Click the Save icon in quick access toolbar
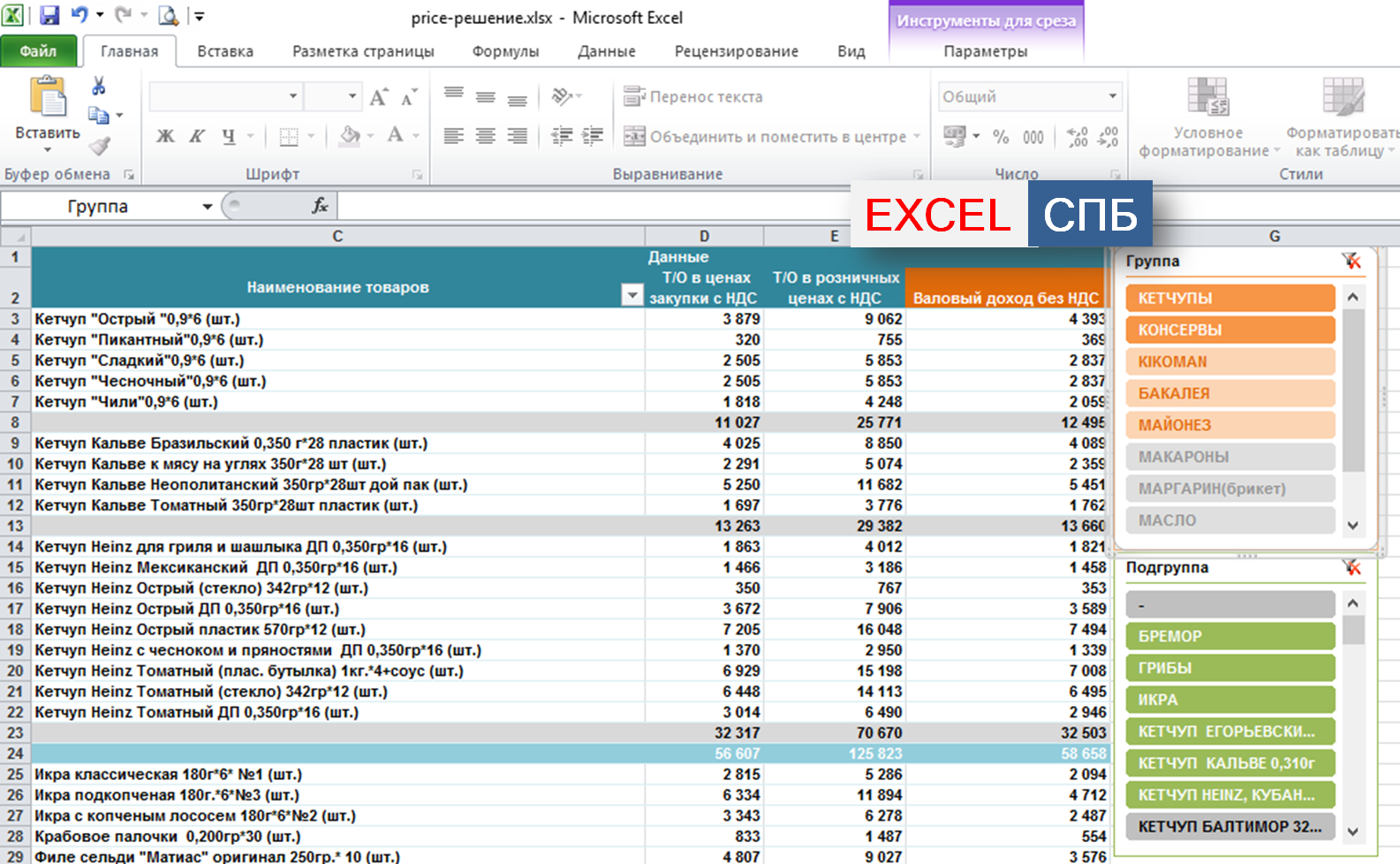Image resolution: width=1400 pixels, height=864 pixels. [49, 16]
